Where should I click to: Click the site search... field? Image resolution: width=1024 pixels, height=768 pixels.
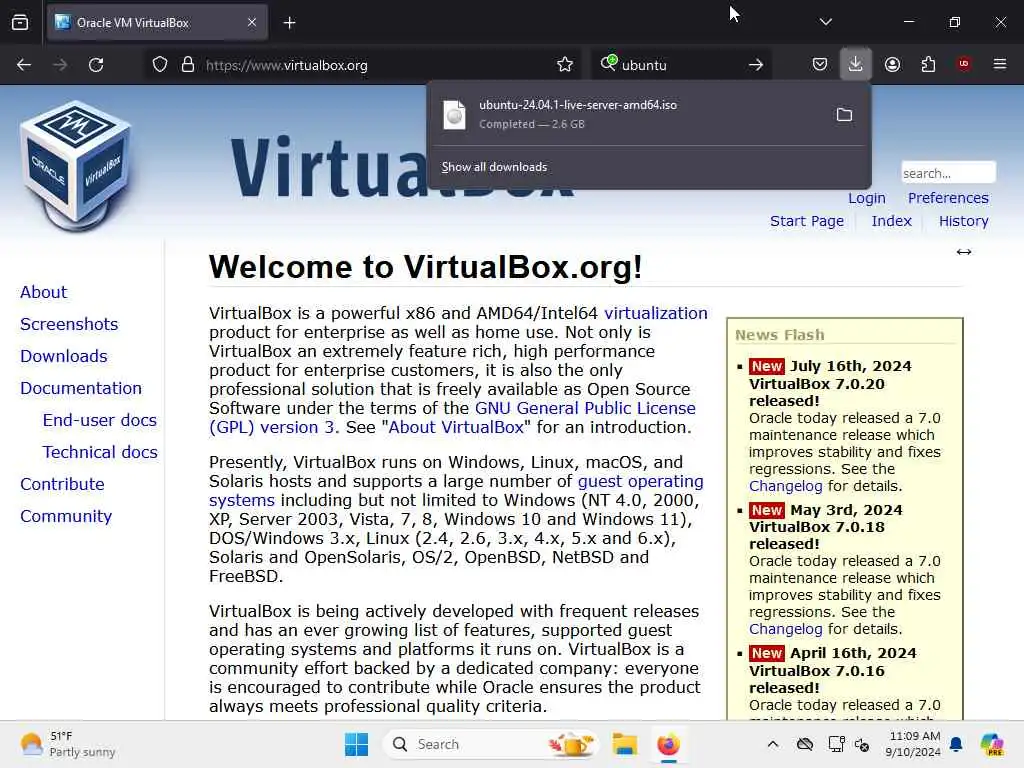pyautogui.click(x=948, y=173)
